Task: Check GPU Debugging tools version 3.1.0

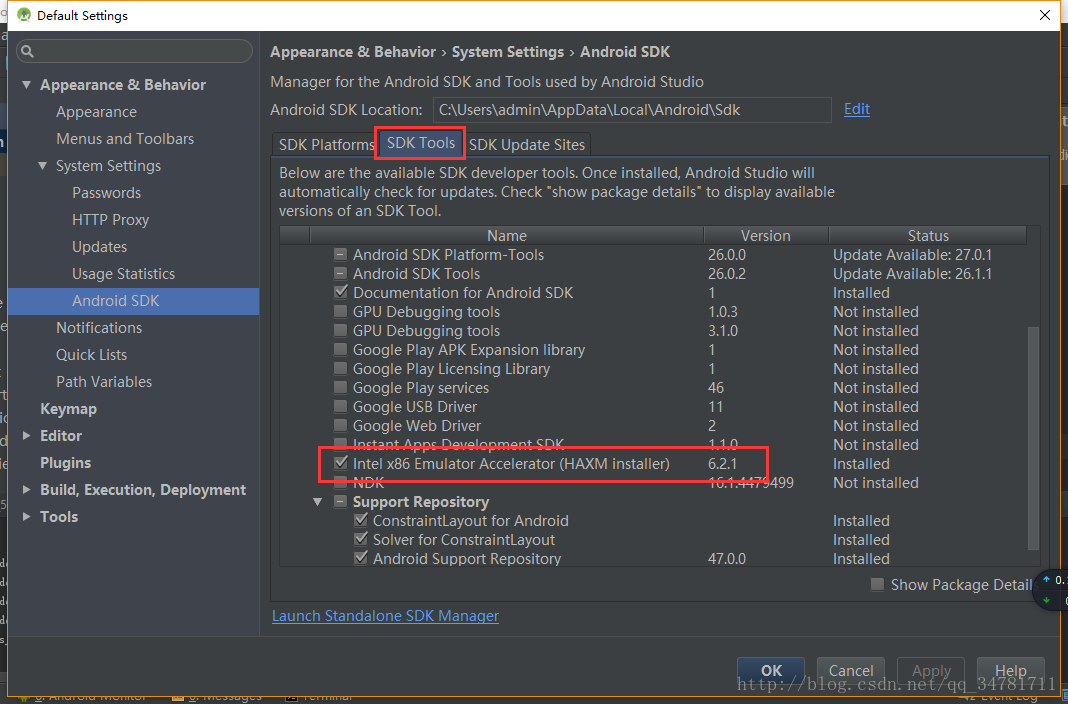Action: [x=340, y=331]
